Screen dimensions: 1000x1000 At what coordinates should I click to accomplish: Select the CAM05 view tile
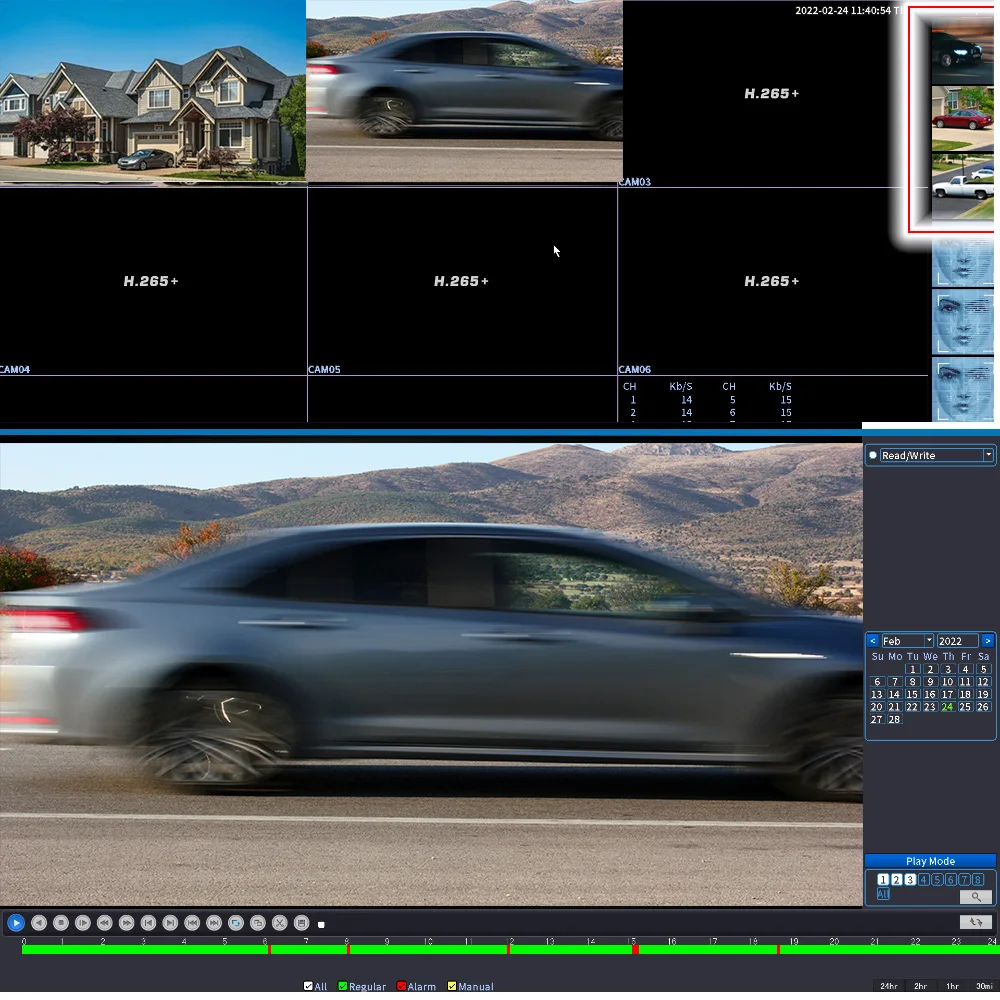[x=462, y=281]
